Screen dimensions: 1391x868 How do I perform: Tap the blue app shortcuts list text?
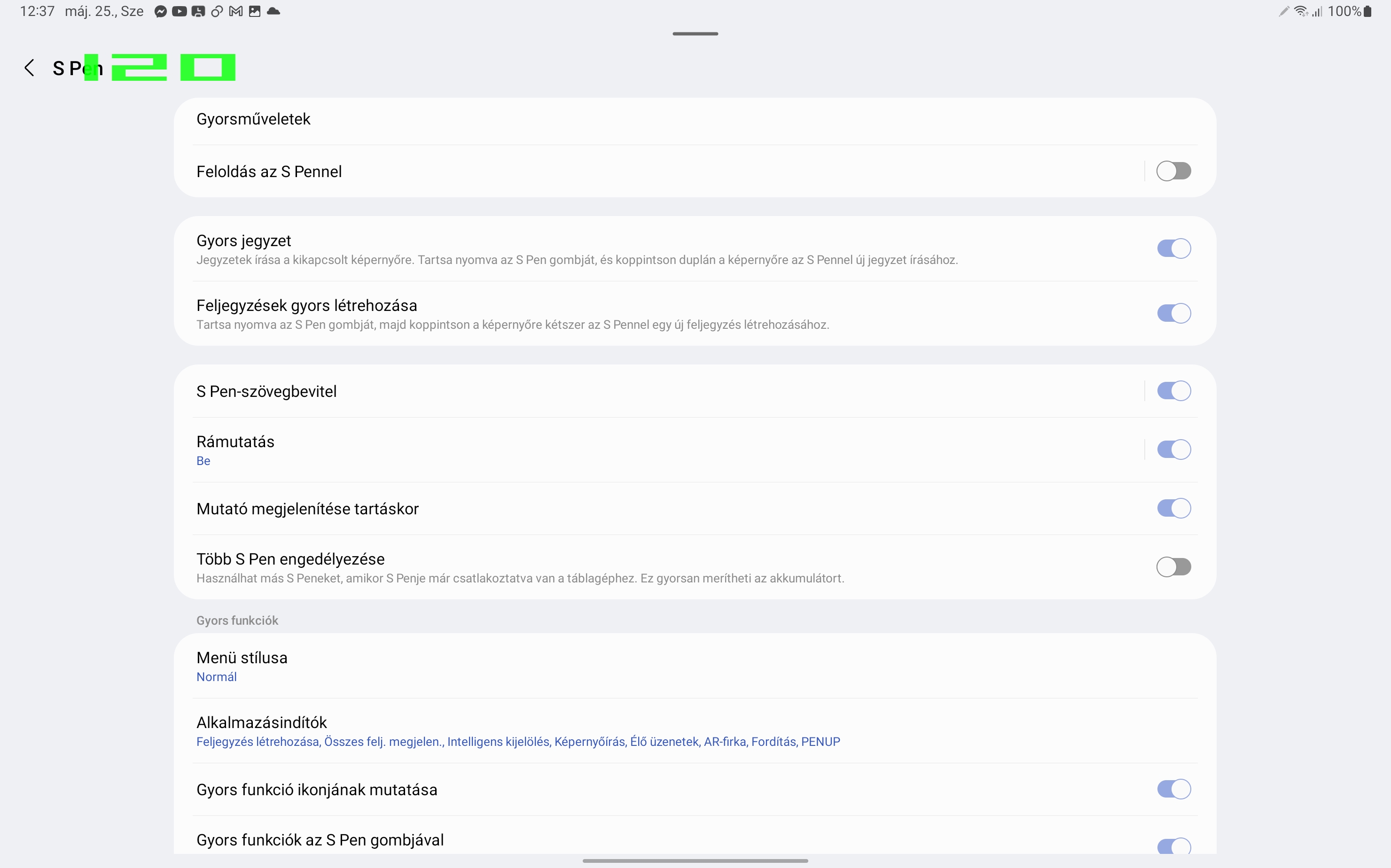(518, 742)
